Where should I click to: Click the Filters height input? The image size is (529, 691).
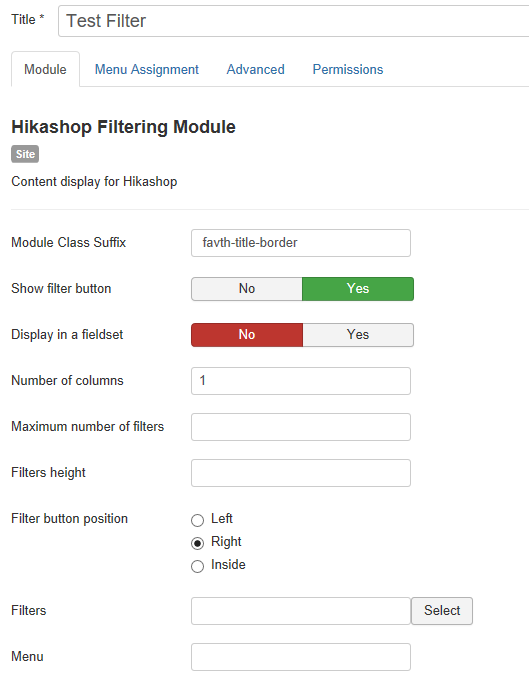[x=301, y=473]
